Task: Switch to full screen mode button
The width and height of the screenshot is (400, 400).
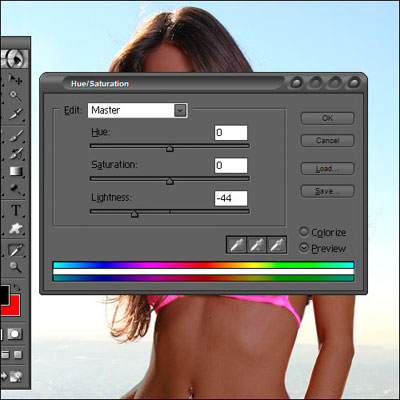Action: pyautogui.click(x=18, y=355)
